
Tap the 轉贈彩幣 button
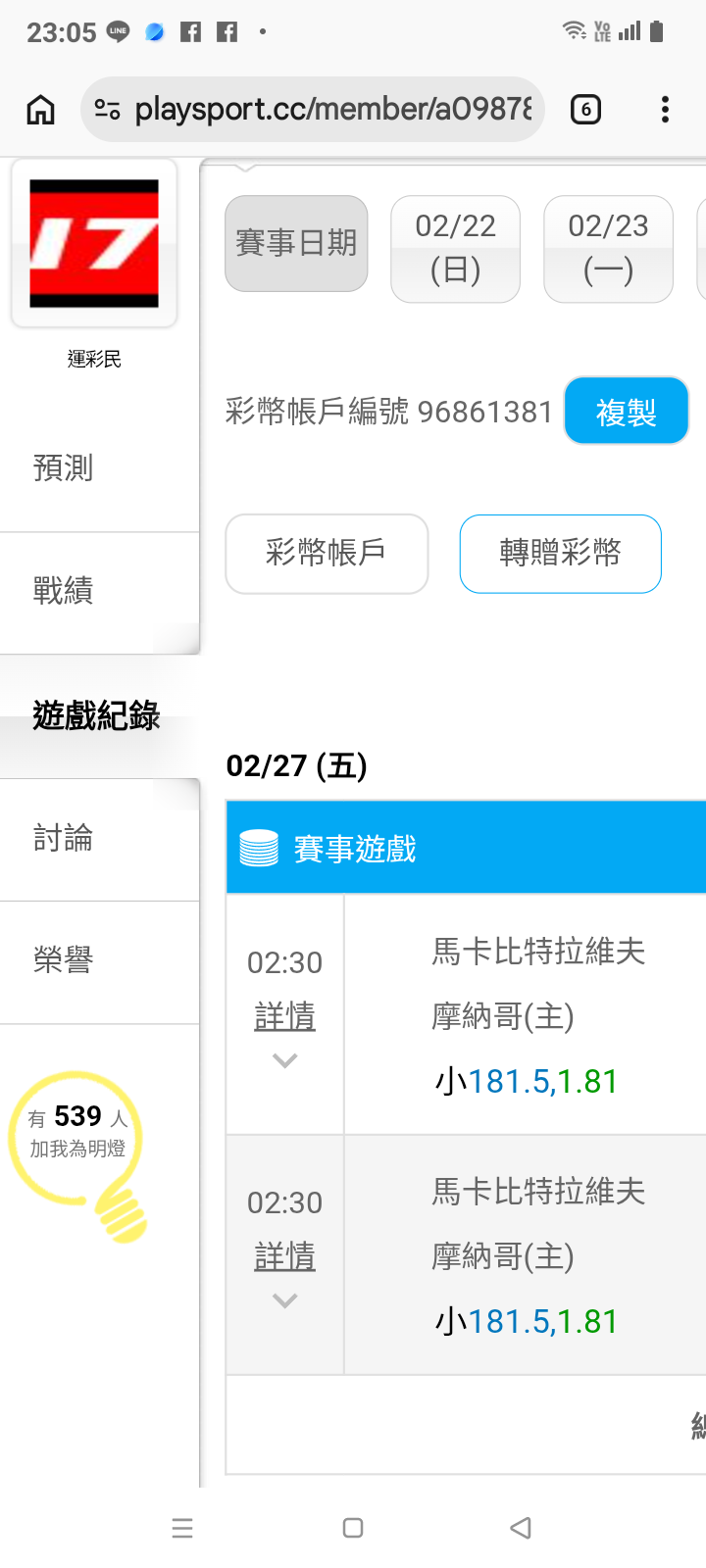point(560,554)
